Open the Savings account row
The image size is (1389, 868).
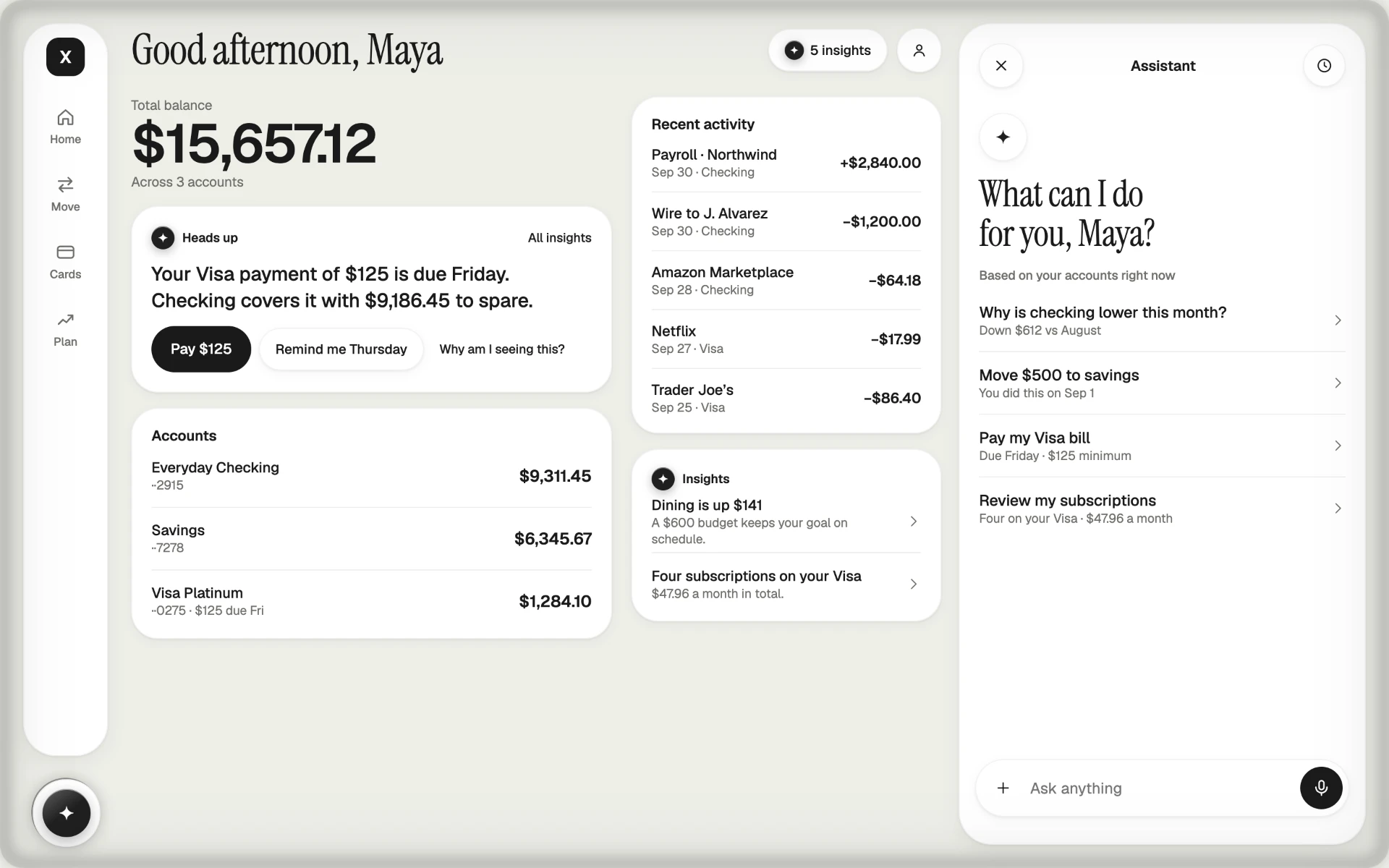(x=371, y=539)
